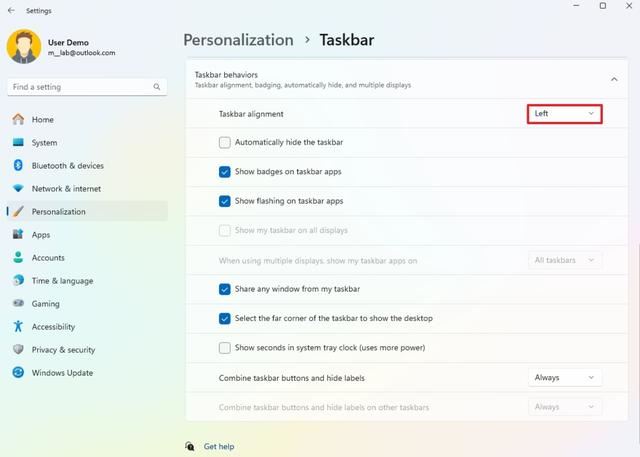Click the Get help link
640x457 pixels.
[x=219, y=446]
